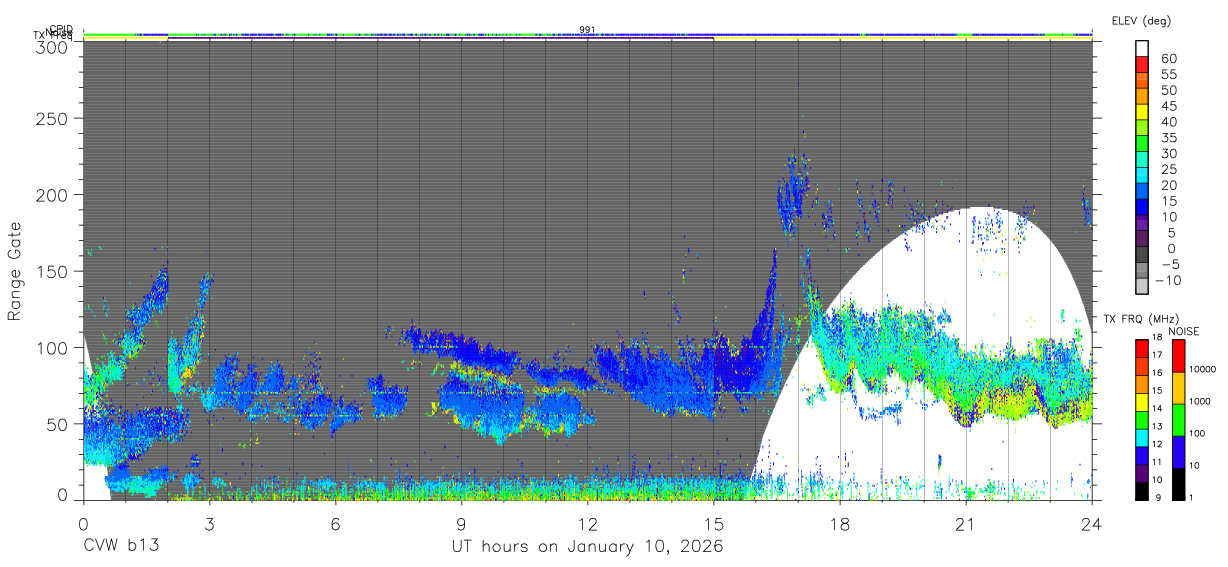
Task: Click the 'UT hours on January 10, 2026' label
Action: (587, 547)
